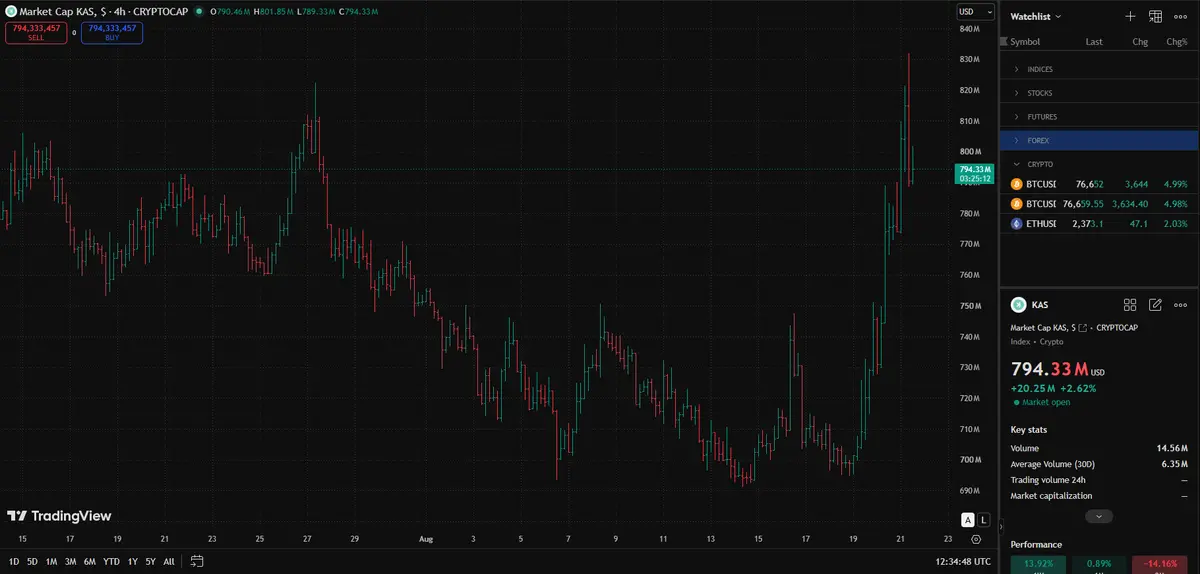Click the Market capitalization label
Viewport: 1200px width, 574px height.
point(1052,496)
